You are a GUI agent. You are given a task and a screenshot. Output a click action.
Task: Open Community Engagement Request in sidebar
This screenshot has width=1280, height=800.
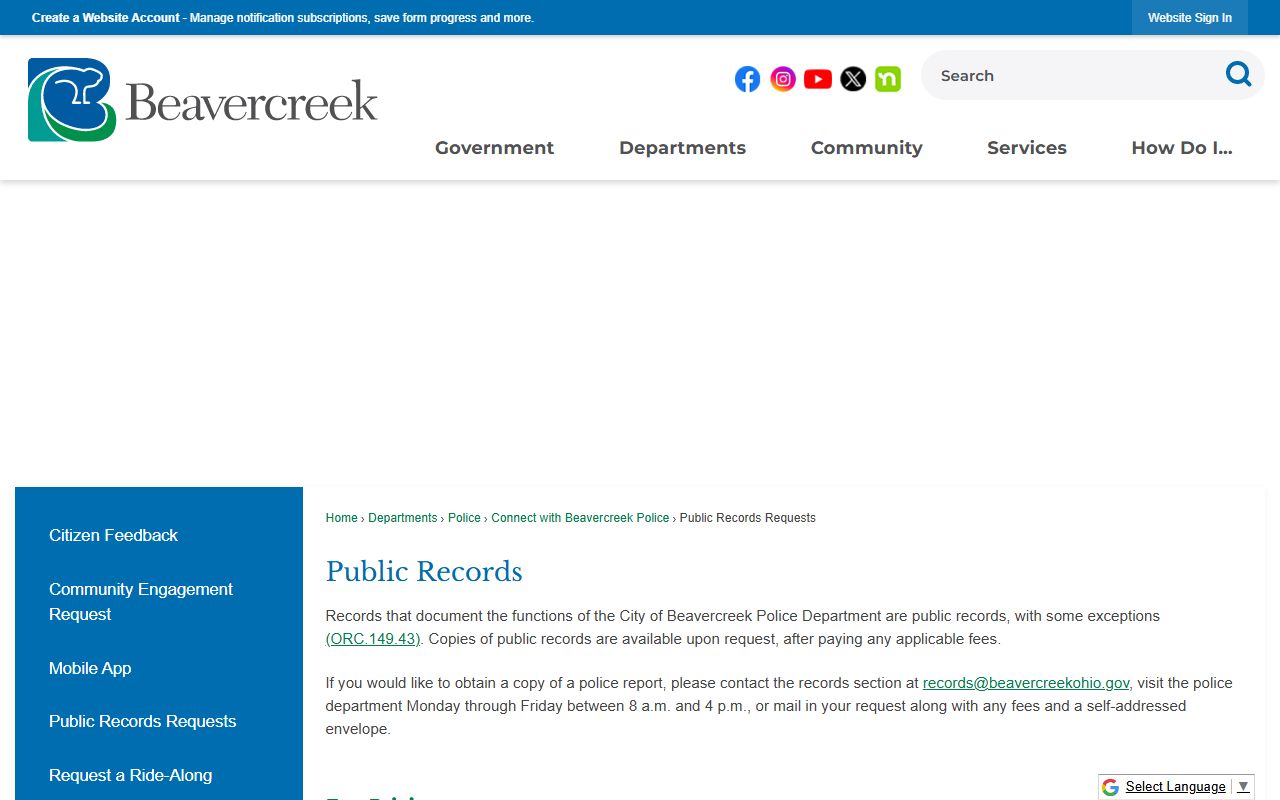[x=141, y=602]
